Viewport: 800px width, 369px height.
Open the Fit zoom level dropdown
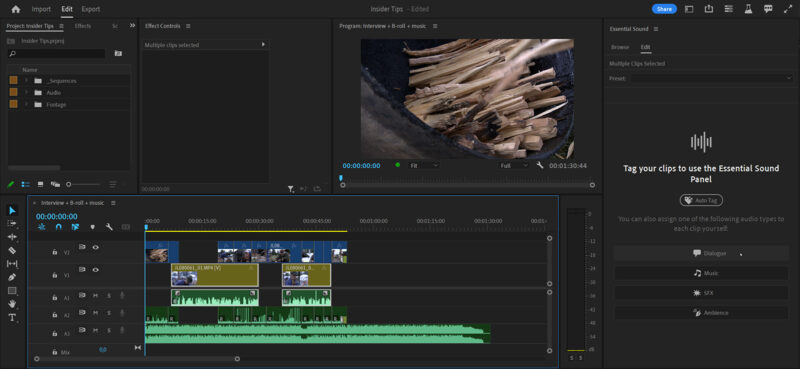click(x=424, y=165)
